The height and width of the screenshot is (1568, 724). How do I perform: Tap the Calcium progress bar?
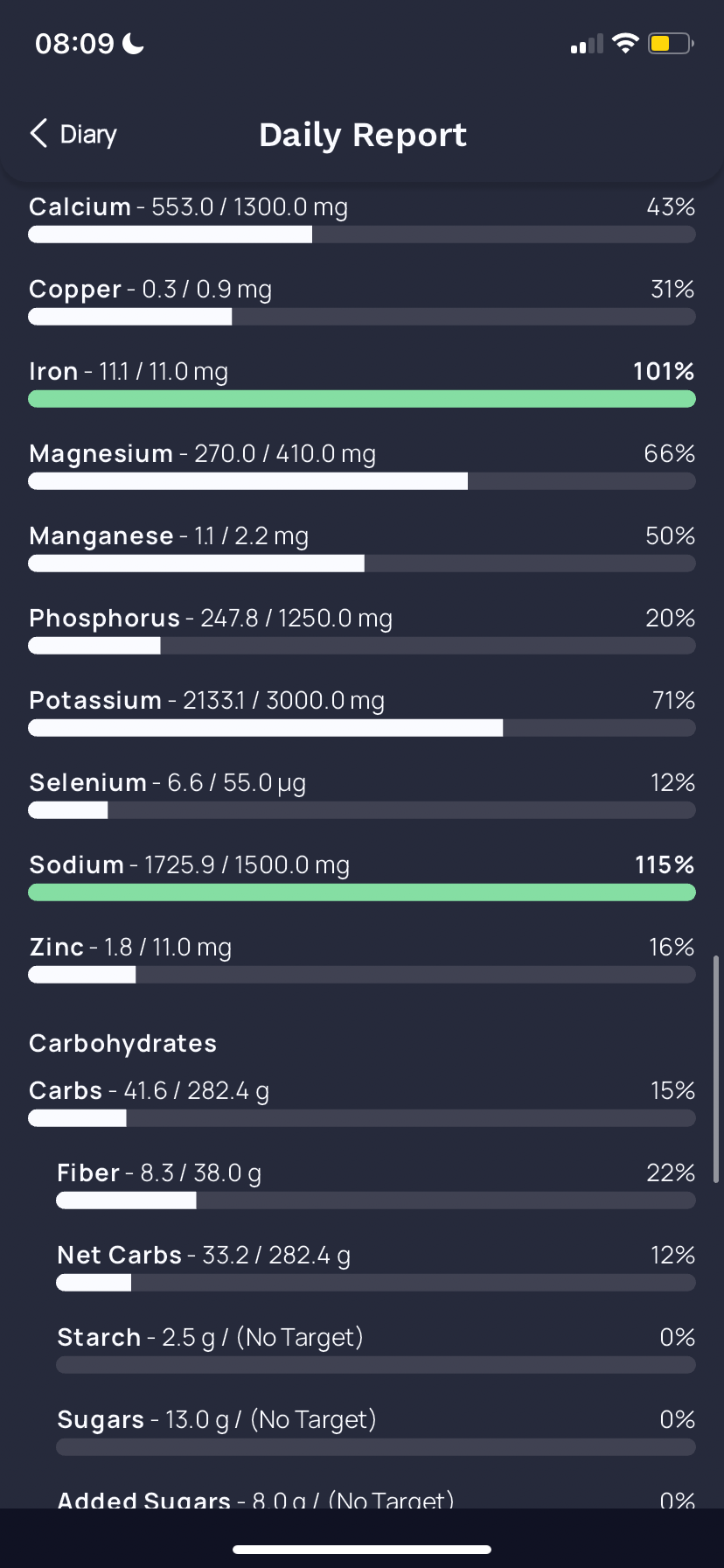[362, 234]
